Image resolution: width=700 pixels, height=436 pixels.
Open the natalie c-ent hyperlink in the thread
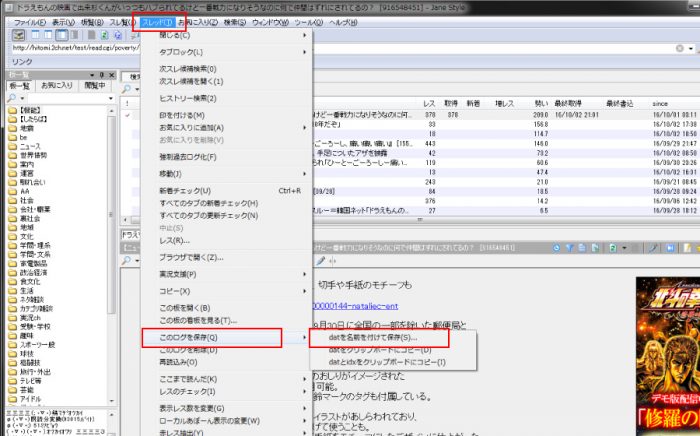[355, 306]
